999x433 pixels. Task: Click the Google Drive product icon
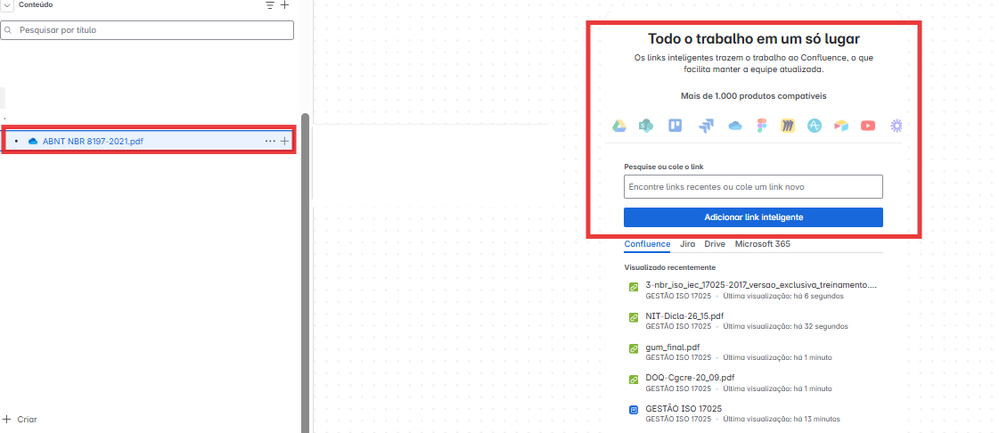(x=619, y=126)
